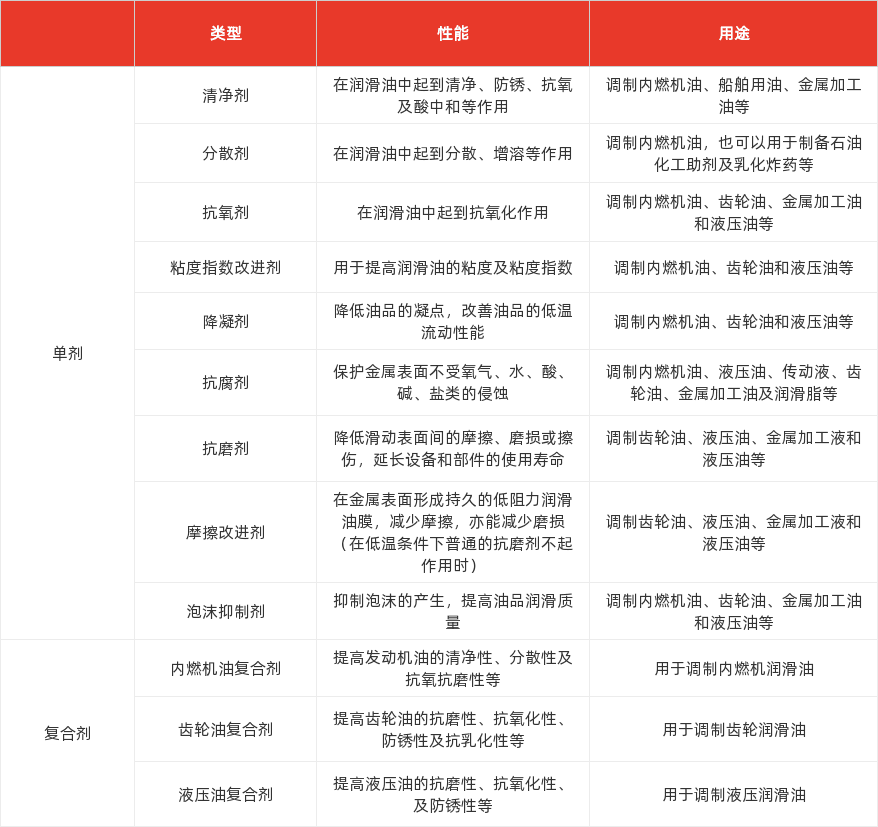
Task: Click usage cell in the 抗磨剂 row
Action: click(x=734, y=448)
